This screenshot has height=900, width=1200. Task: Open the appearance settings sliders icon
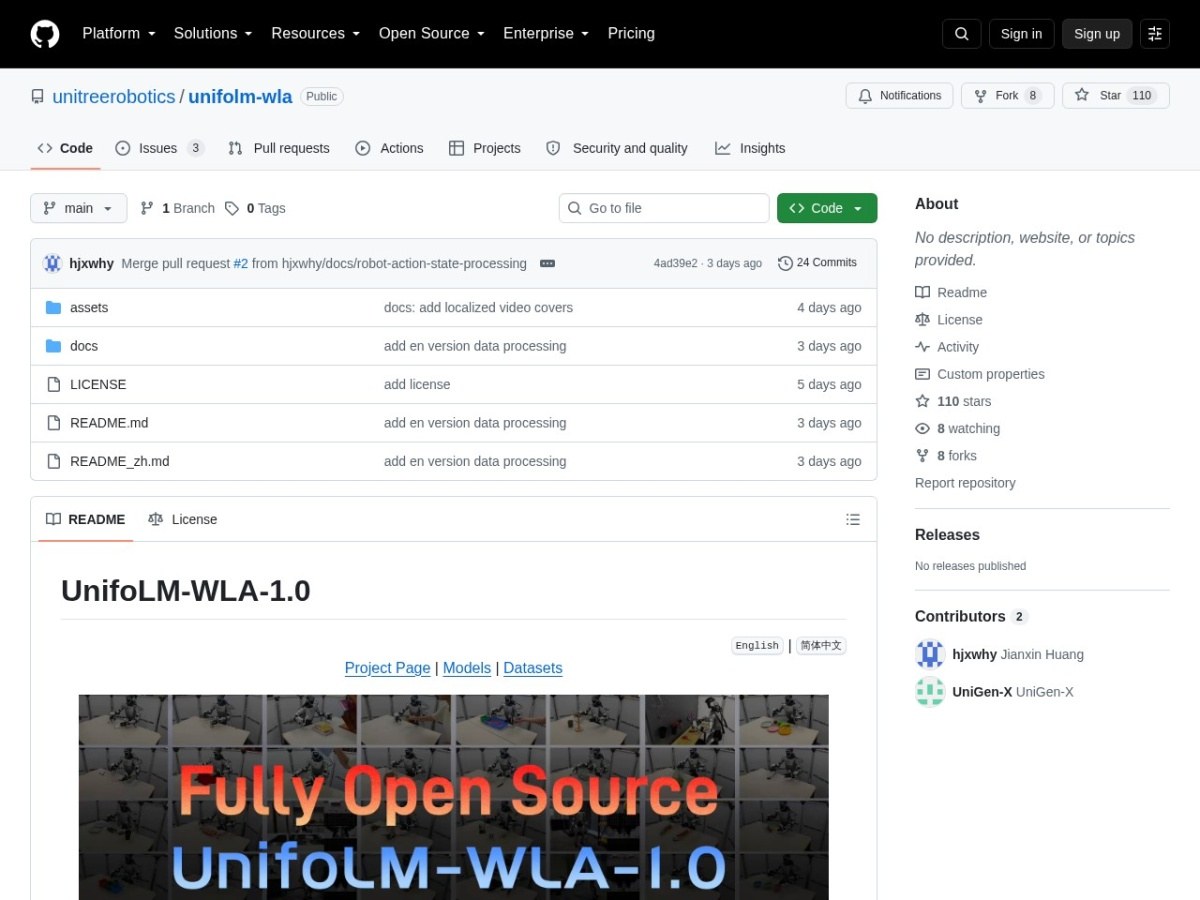pos(1155,34)
